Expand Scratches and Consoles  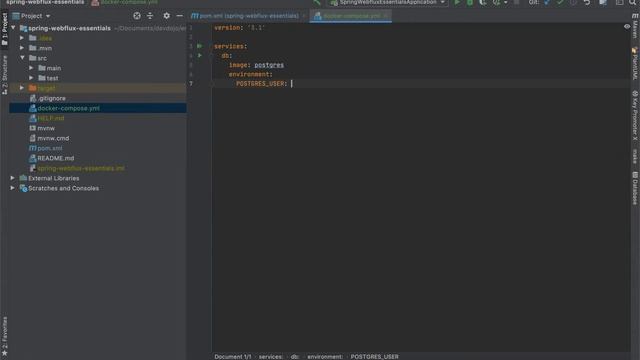pos(13,188)
